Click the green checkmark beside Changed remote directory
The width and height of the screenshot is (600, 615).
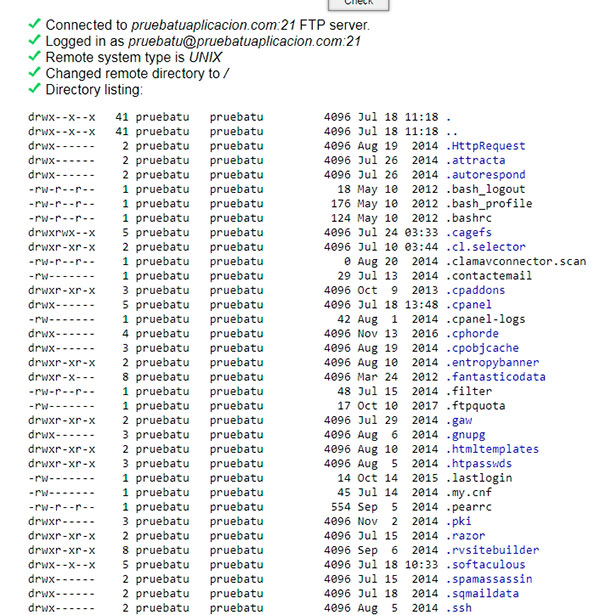pos(35,72)
